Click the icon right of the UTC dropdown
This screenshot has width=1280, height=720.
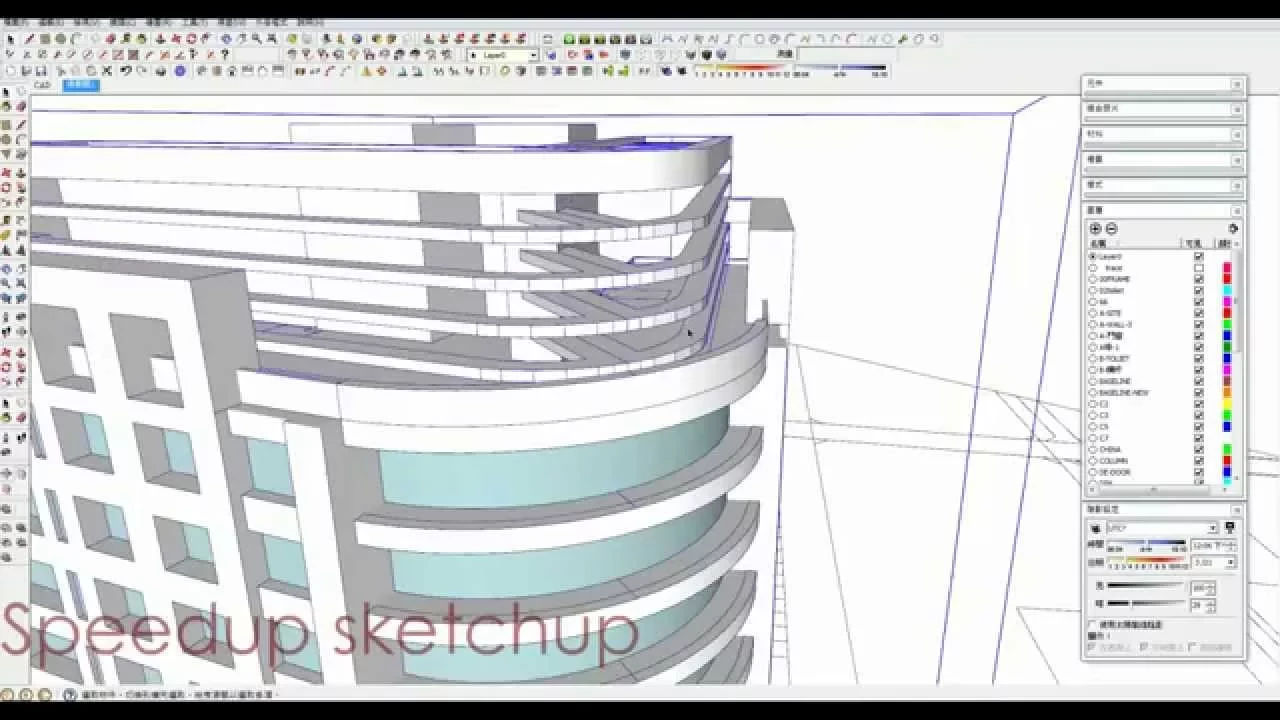pos(1230,528)
